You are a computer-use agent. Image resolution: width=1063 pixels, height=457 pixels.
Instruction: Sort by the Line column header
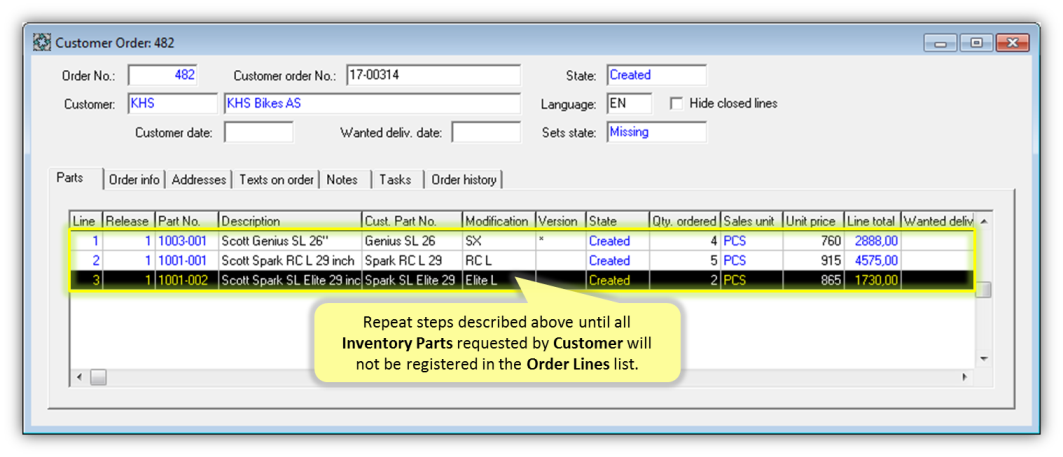pos(86,221)
